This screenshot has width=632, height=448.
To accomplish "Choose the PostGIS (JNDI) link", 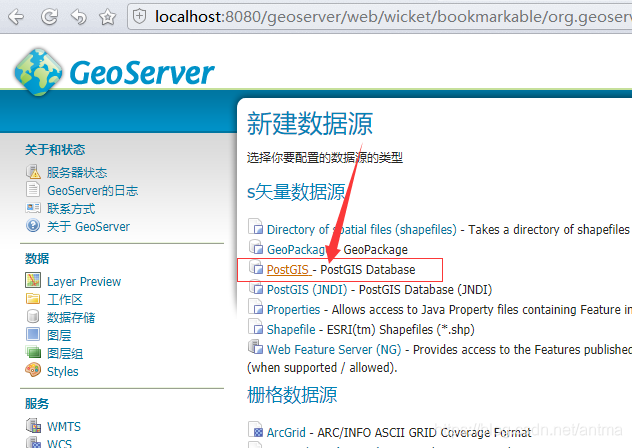I will [307, 290].
